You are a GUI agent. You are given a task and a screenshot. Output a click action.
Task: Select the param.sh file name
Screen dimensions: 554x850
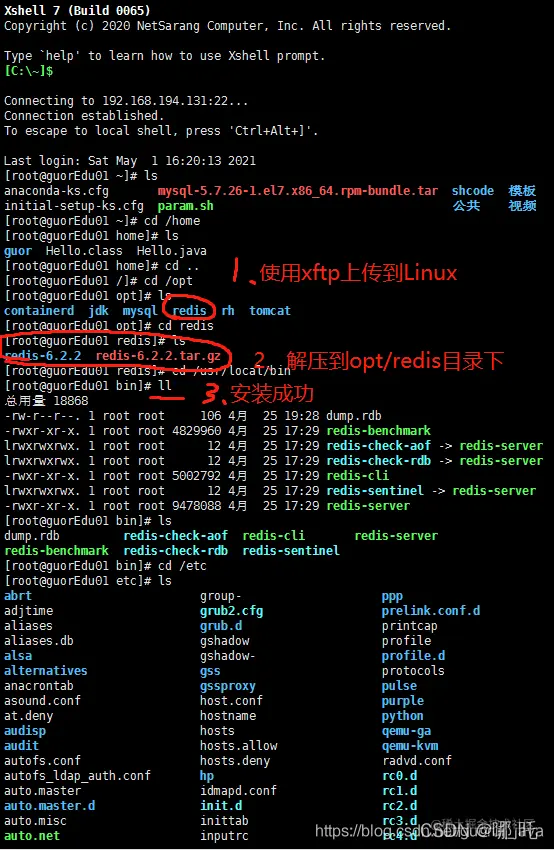click(185, 206)
